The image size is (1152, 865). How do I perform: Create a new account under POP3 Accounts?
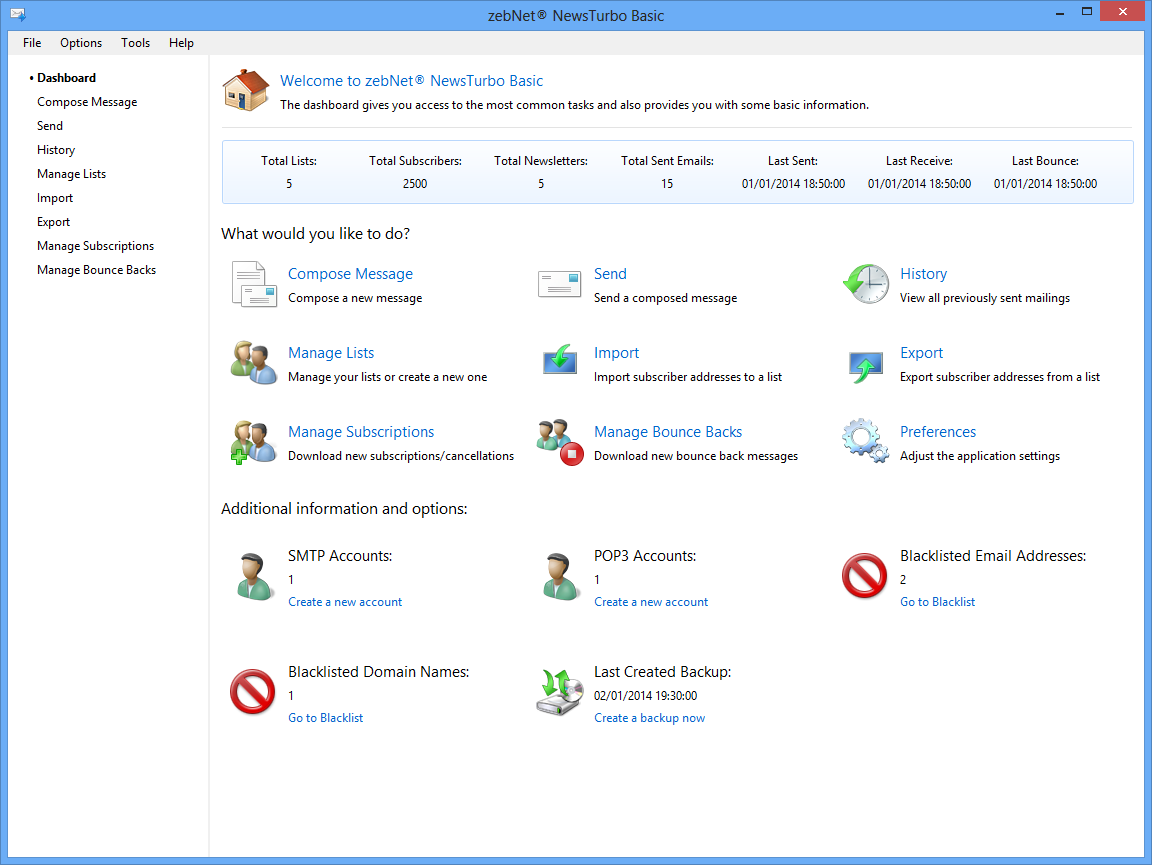[x=651, y=602]
